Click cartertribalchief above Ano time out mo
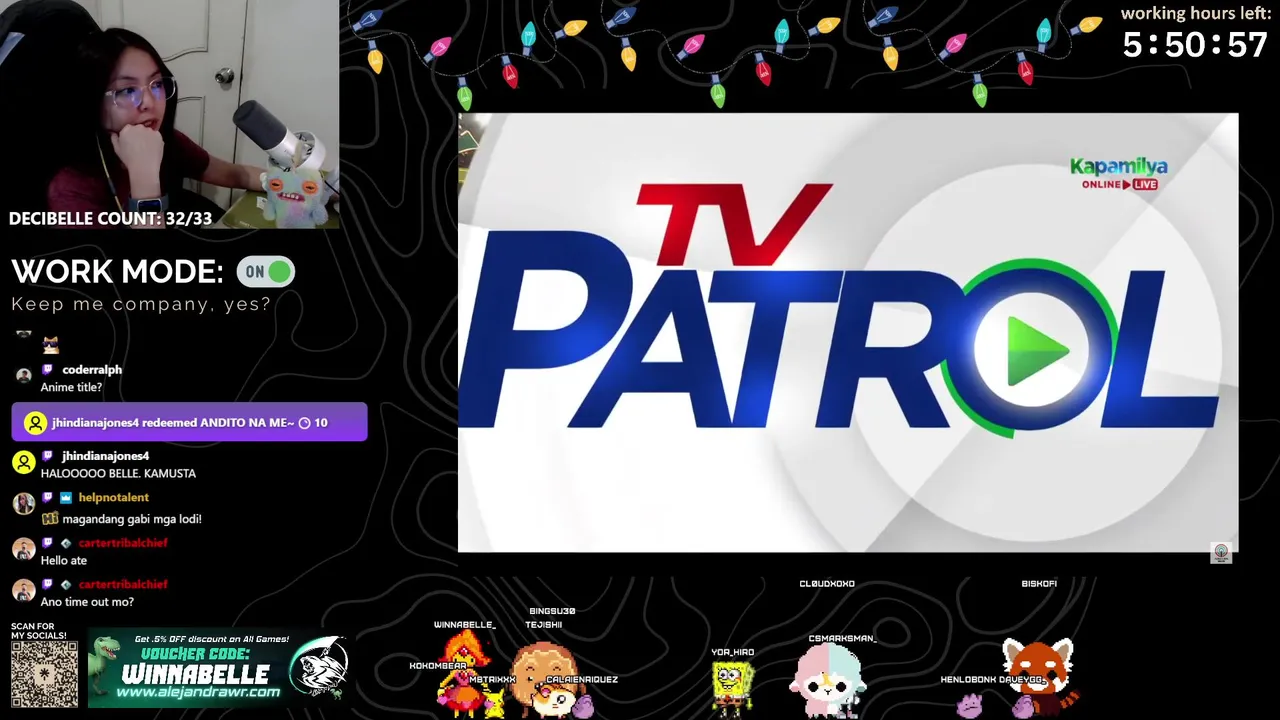1280x720 pixels. pos(123,585)
